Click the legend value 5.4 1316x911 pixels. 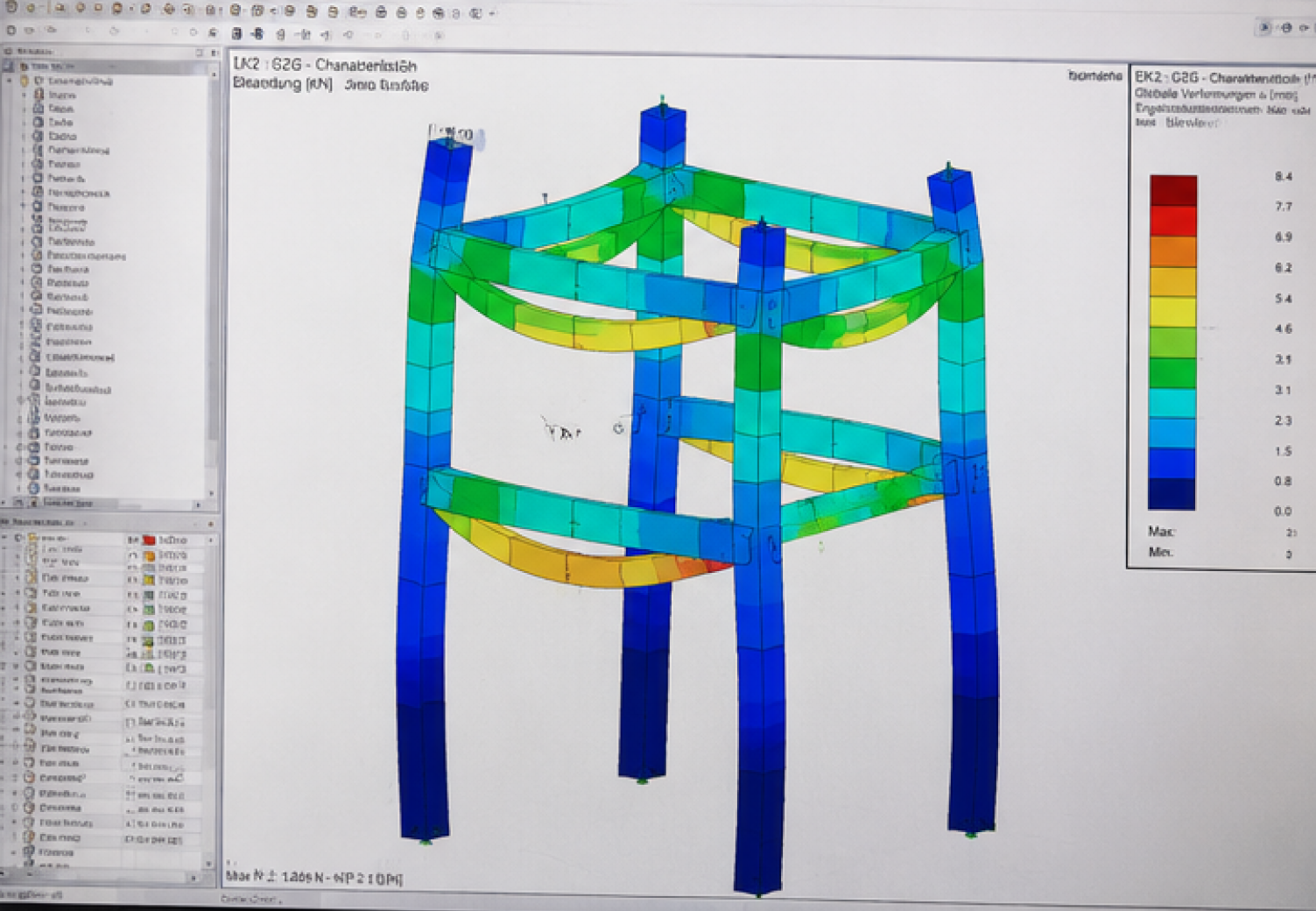point(1284,299)
